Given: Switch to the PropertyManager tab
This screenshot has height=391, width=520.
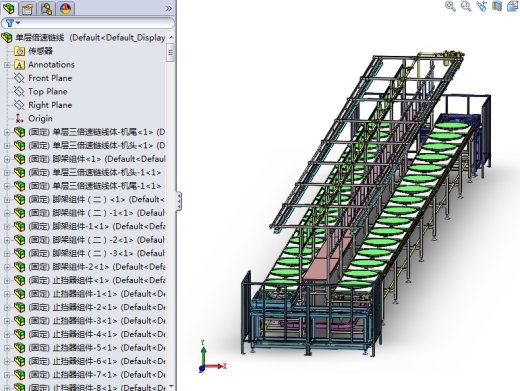Looking at the screenshot, I should [27, 8].
